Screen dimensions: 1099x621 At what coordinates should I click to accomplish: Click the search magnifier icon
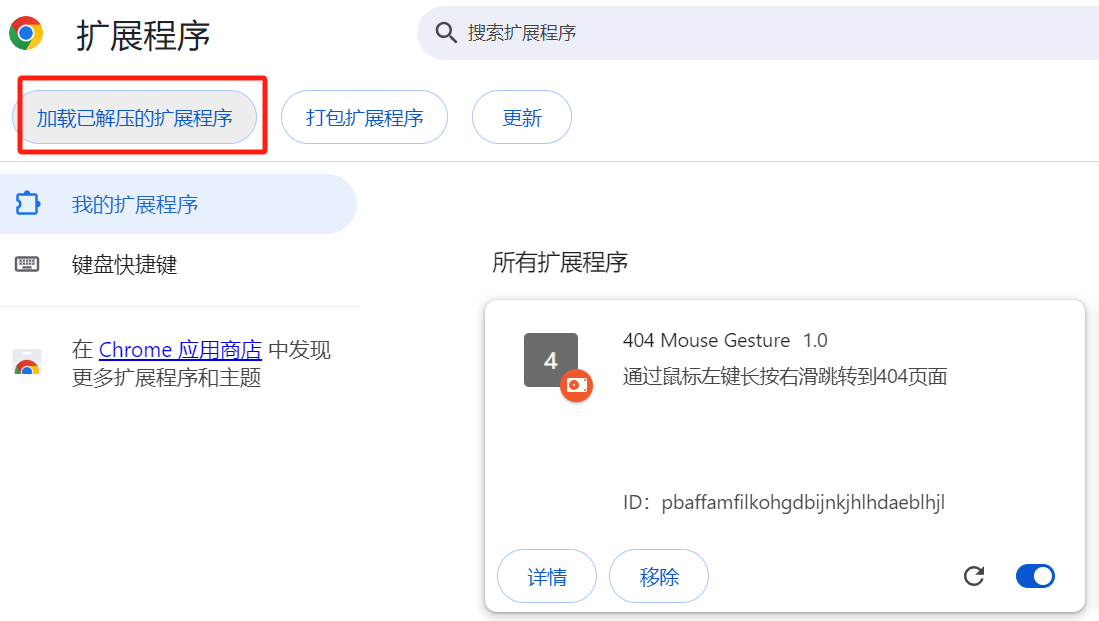coord(446,32)
